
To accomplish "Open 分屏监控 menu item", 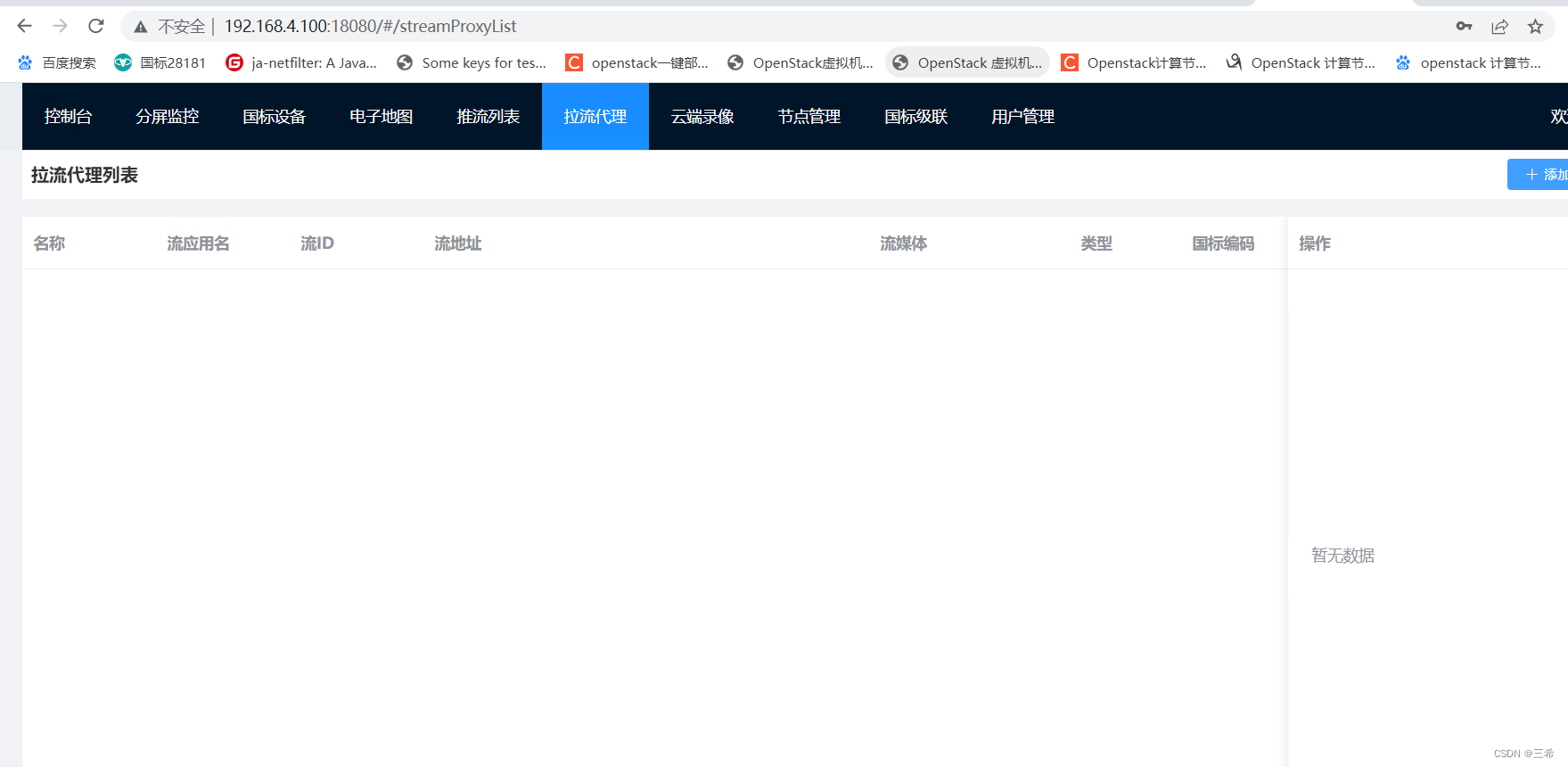I will pos(168,116).
